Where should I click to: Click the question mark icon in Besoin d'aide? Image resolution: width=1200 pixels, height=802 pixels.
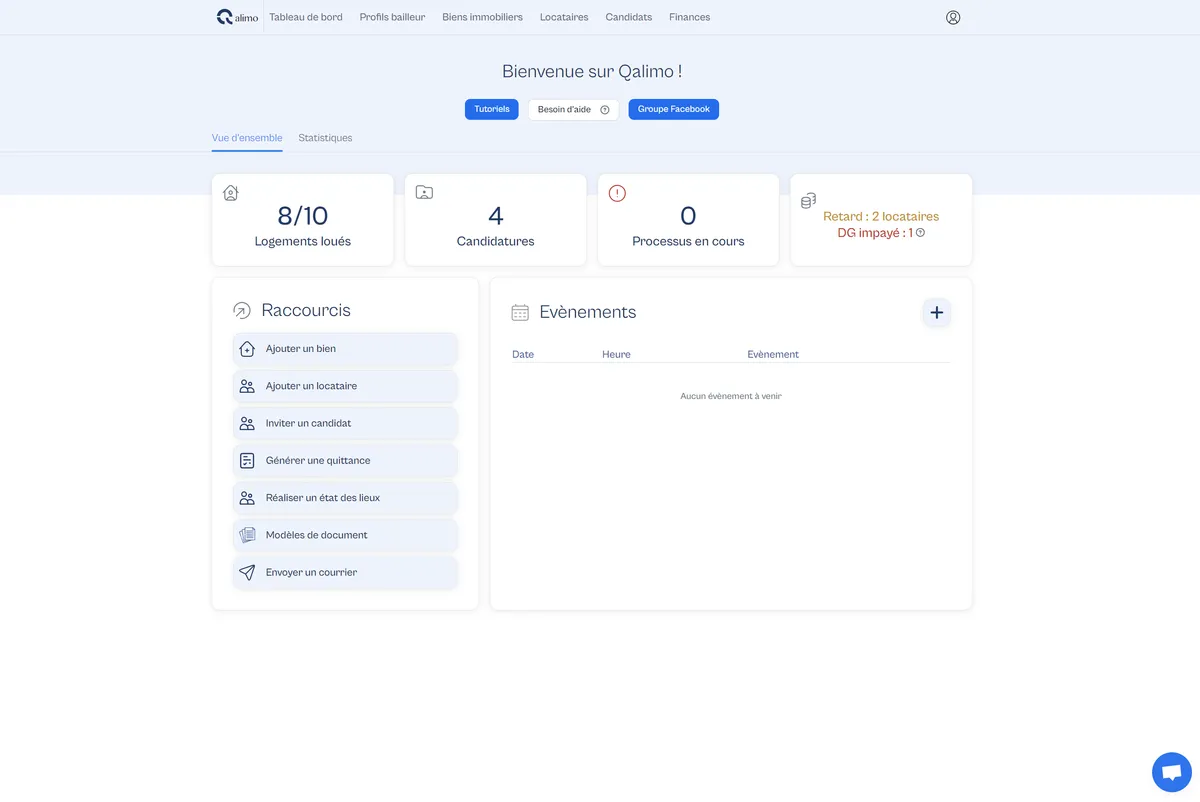coord(605,110)
